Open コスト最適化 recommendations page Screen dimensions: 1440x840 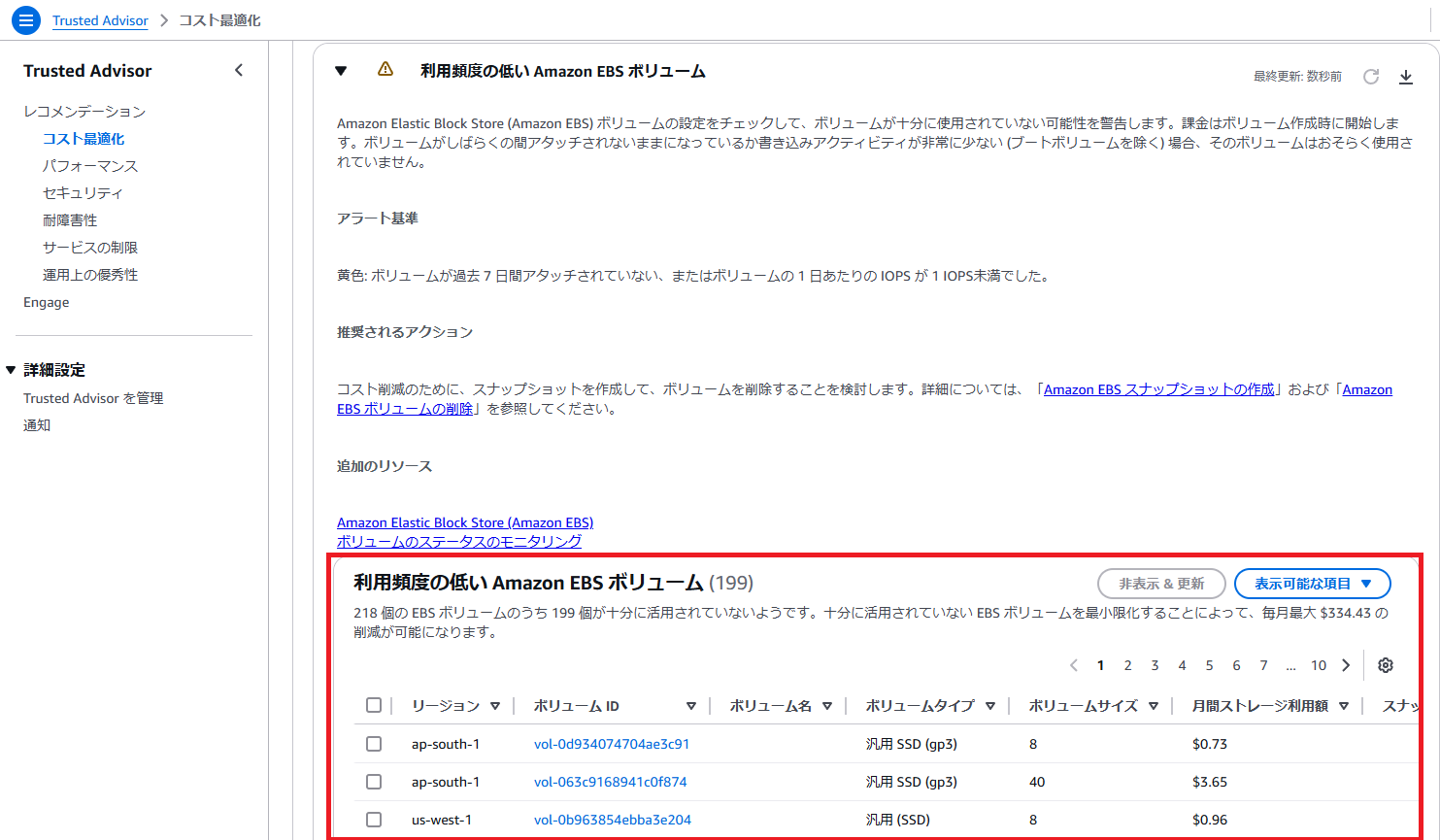coord(84,139)
